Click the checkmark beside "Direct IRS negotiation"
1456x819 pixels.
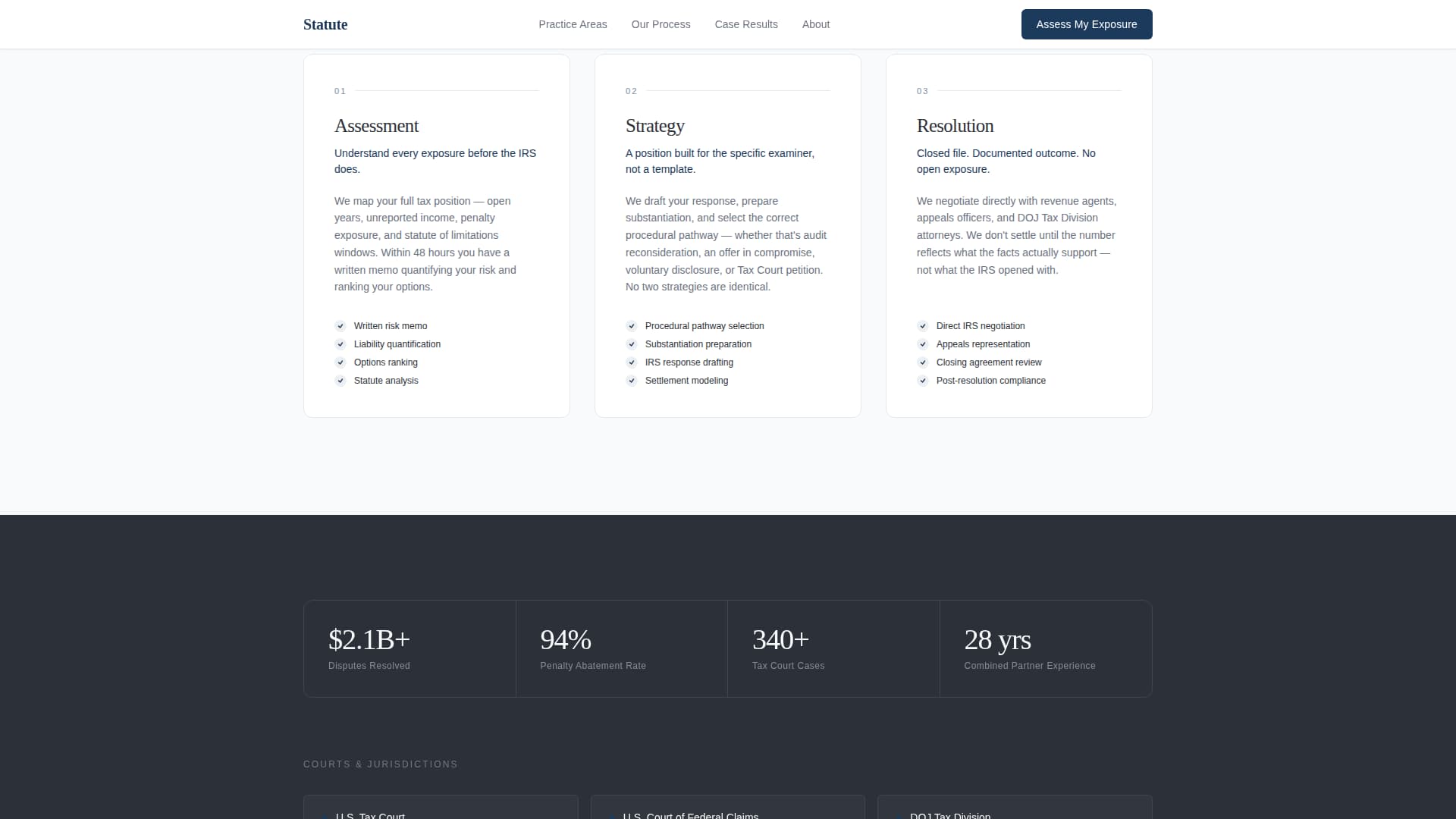923,326
